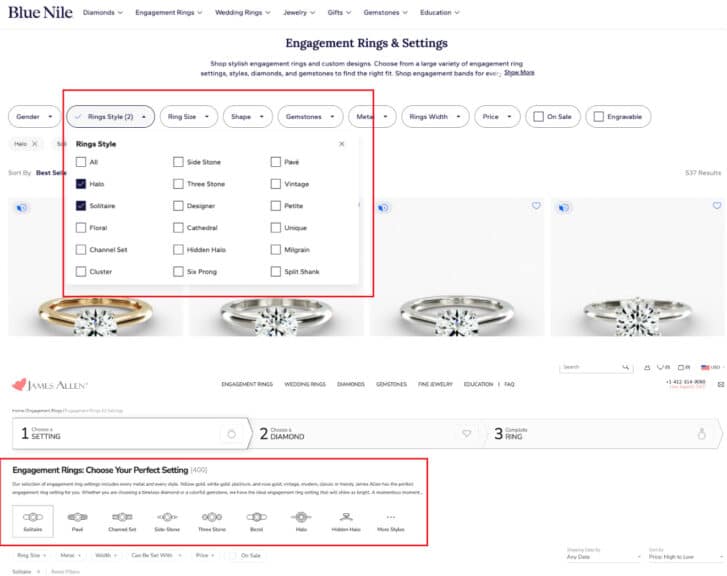This screenshot has height=576, width=727.
Task: Open 360 view on the yellow gold ring card
Action: [21, 208]
